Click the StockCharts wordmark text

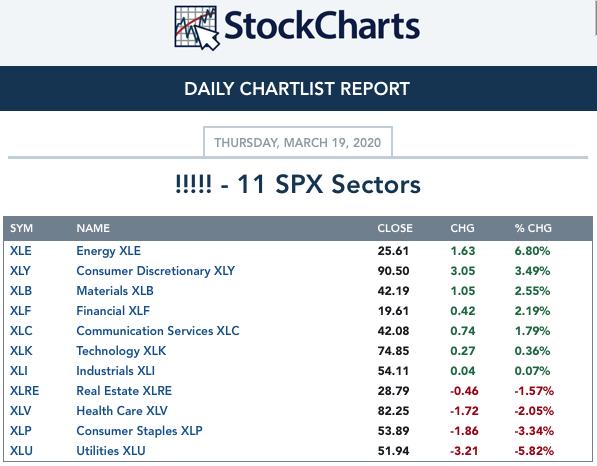(322, 26)
